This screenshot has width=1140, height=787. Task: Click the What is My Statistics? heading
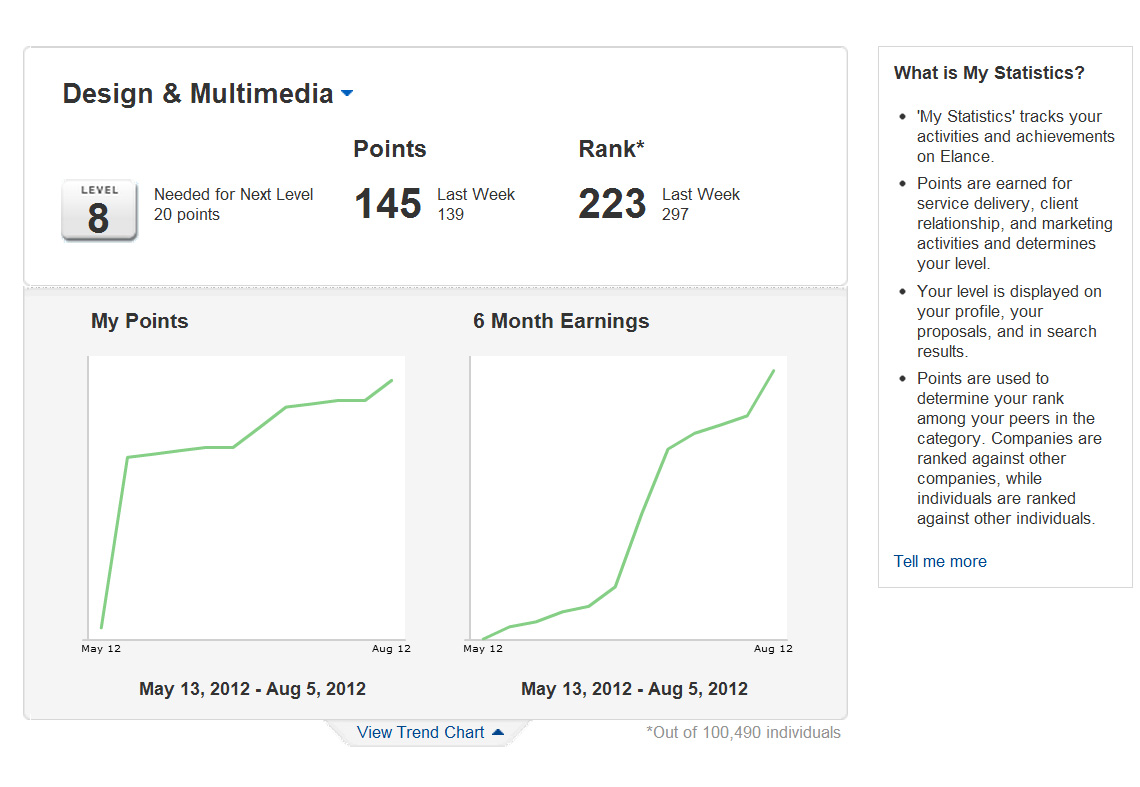pyautogui.click(x=988, y=73)
